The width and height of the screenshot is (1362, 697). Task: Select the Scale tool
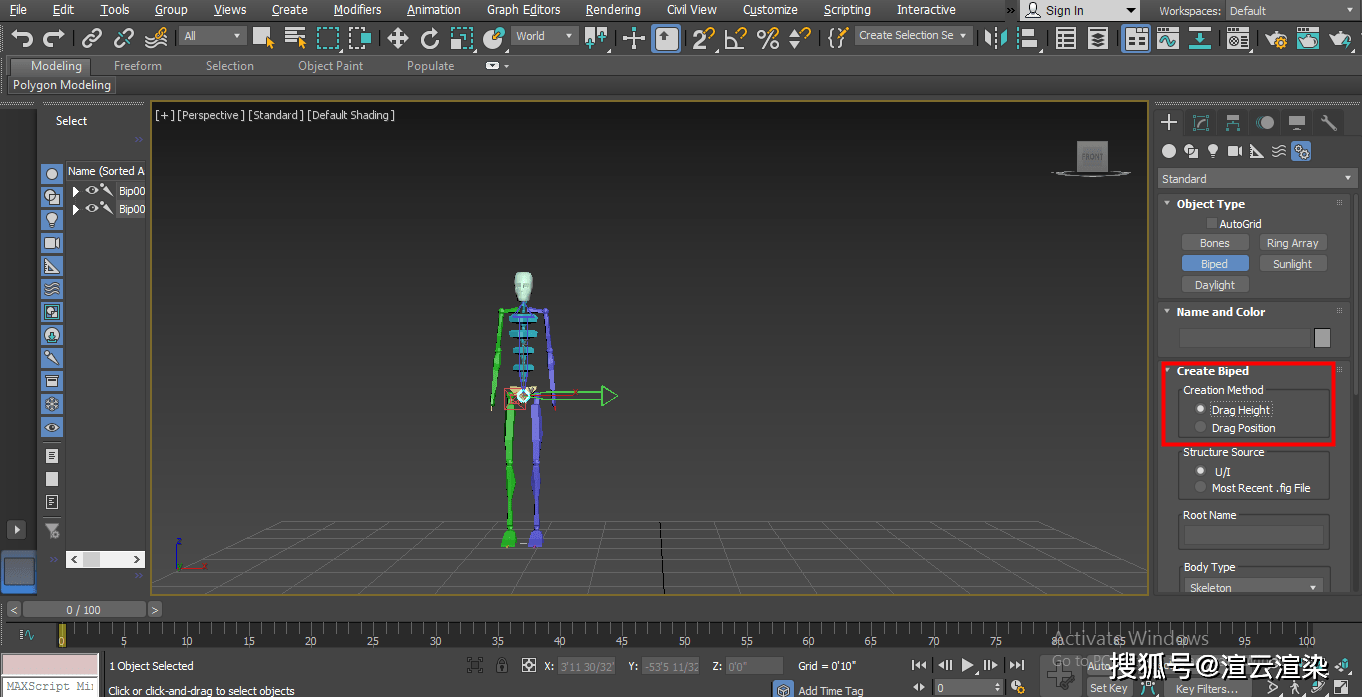461,38
